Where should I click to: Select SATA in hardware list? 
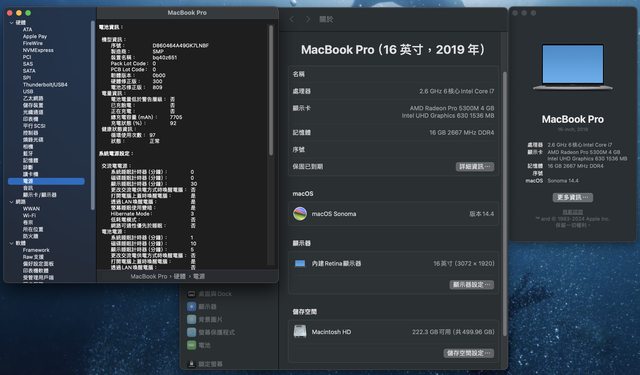click(x=29, y=71)
